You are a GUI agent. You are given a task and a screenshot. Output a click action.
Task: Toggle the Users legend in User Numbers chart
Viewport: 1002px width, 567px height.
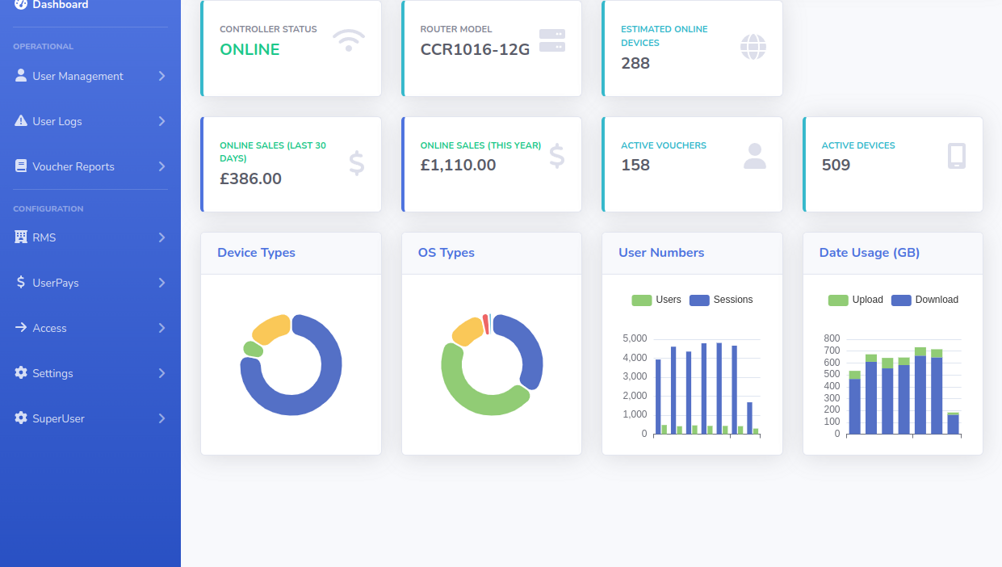click(656, 300)
